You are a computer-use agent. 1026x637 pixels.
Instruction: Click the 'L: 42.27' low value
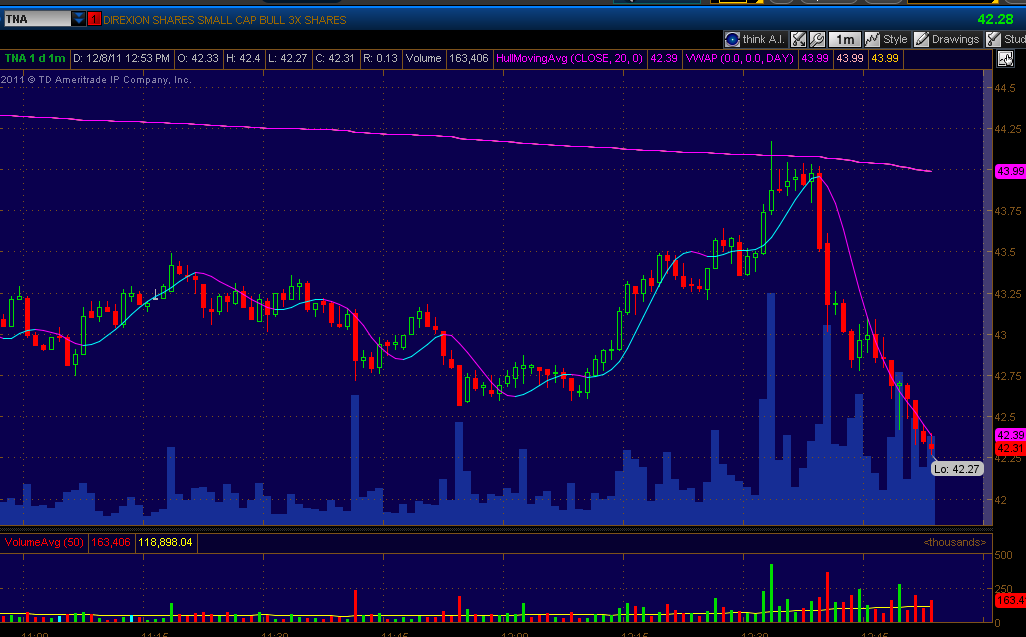(287, 58)
